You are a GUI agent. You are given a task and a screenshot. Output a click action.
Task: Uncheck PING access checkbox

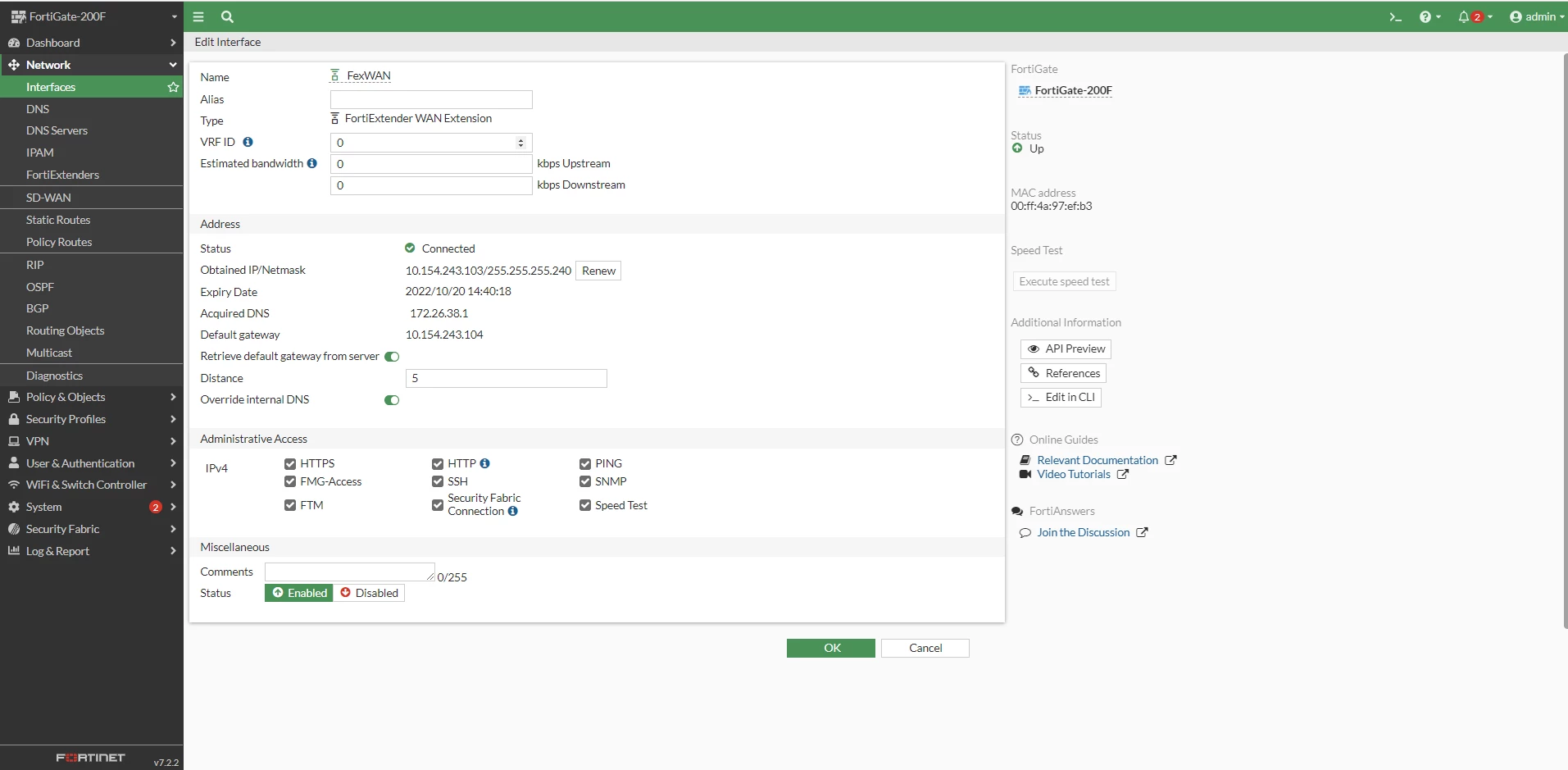[585, 463]
